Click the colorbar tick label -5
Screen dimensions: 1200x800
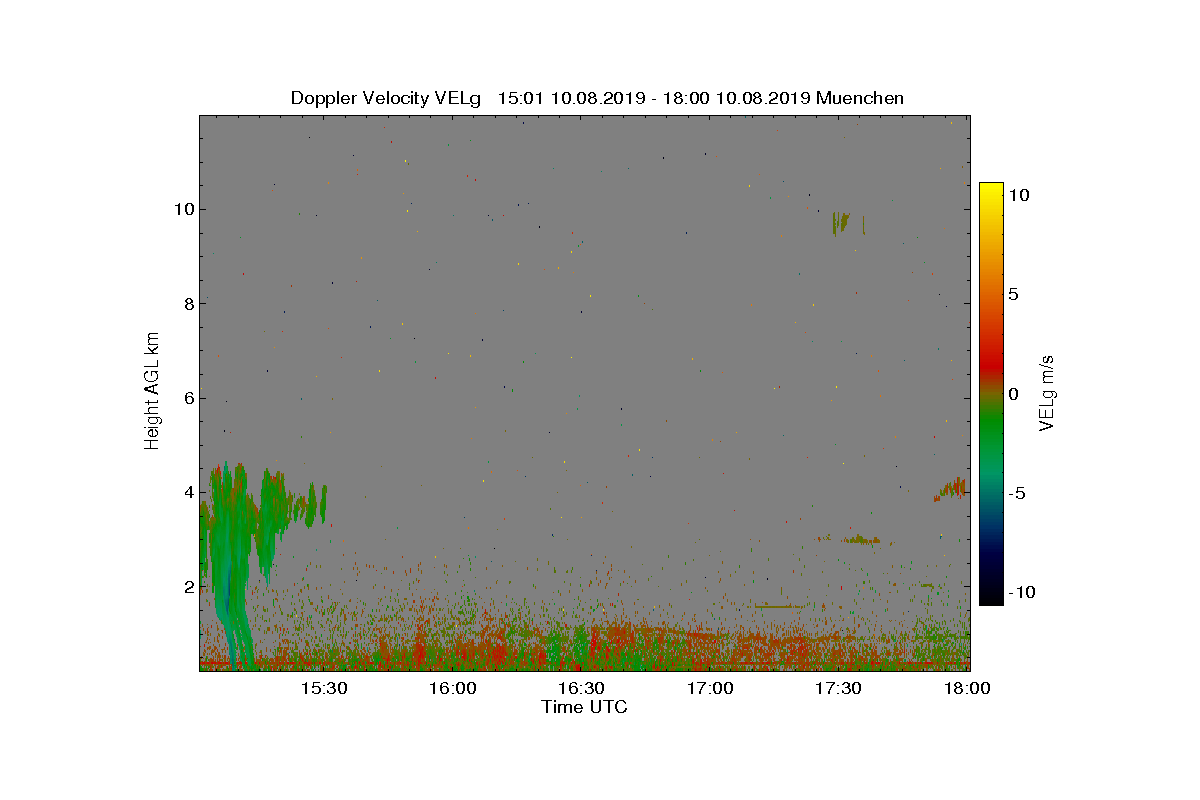[x=1016, y=493]
